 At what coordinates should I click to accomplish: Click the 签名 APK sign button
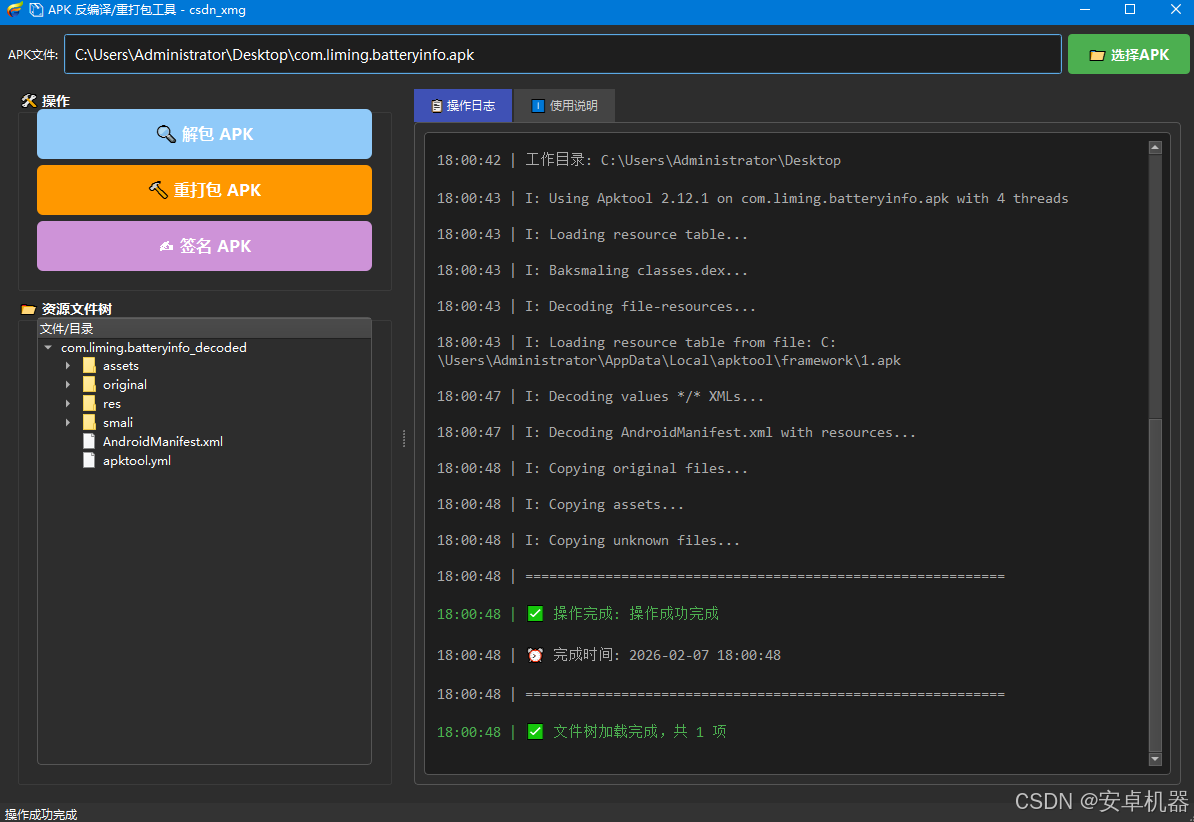[x=204, y=246]
